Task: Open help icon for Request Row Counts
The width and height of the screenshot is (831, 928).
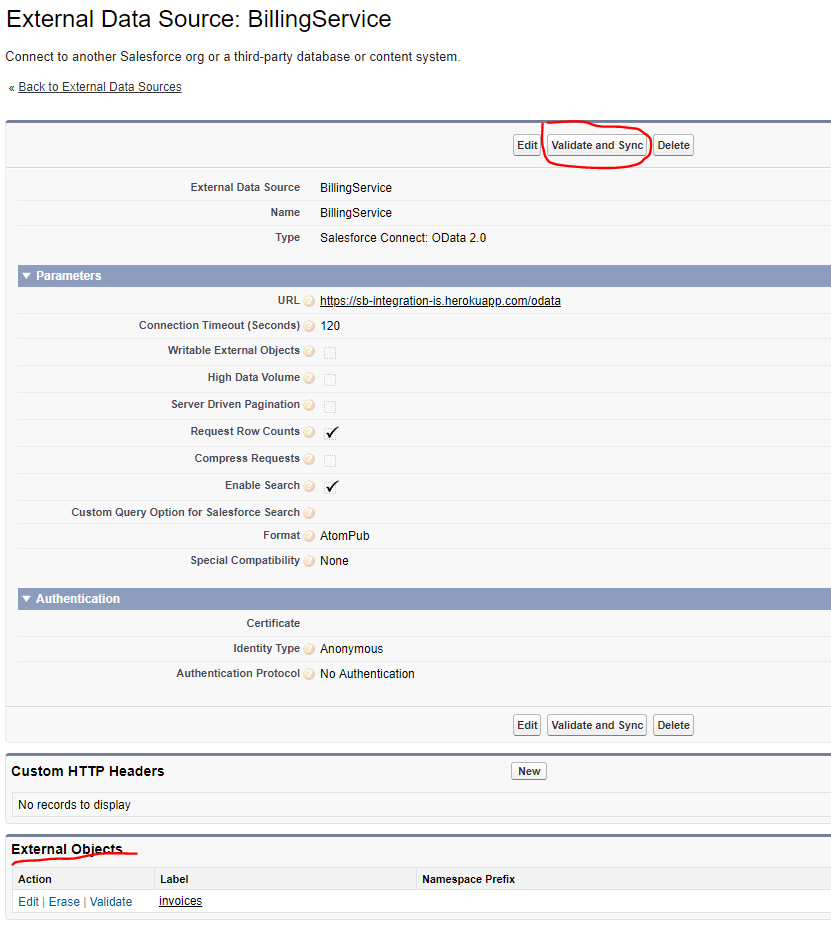Action: tap(309, 432)
